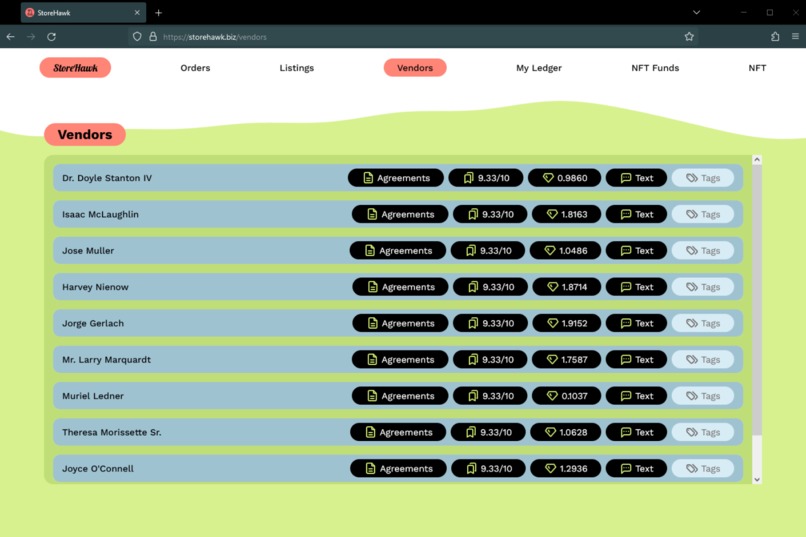Open Tags for Jose Muller
This screenshot has height=537, width=806.
(x=703, y=251)
